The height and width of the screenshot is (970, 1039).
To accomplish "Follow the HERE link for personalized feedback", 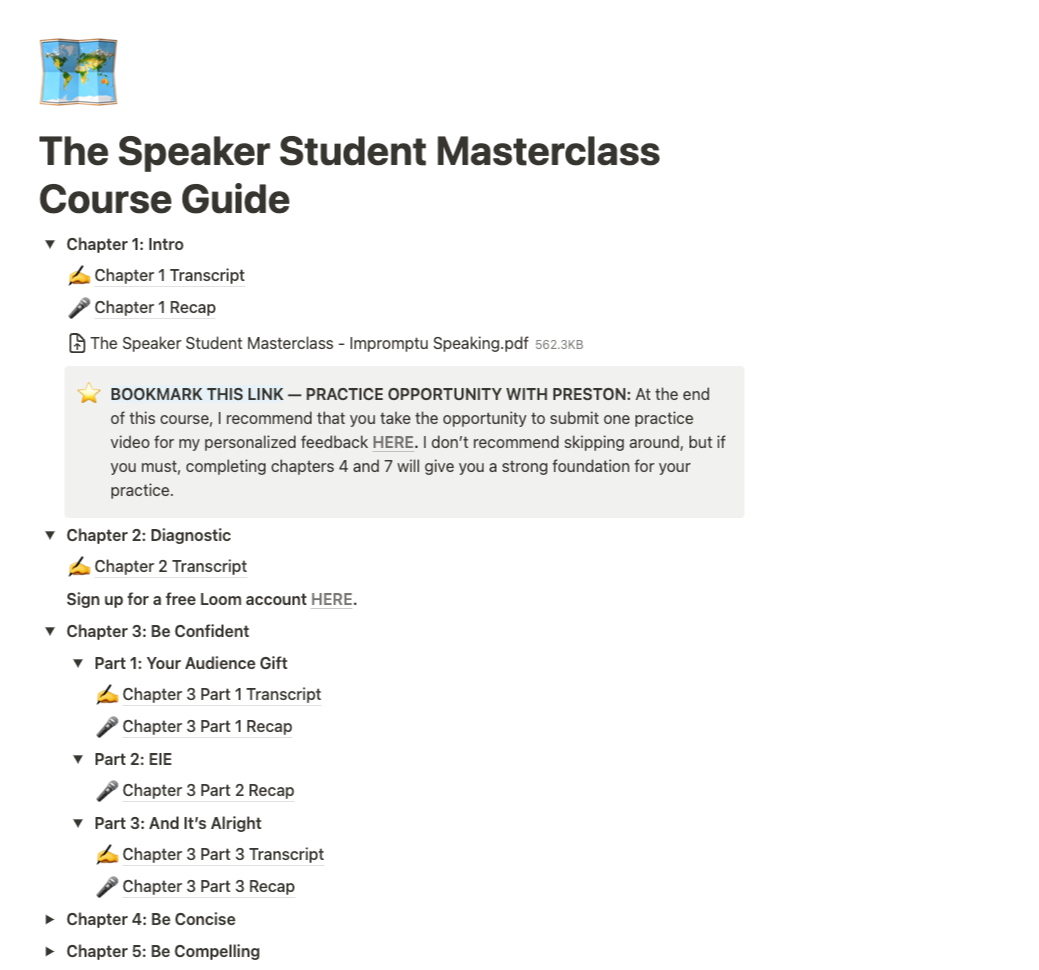I will 393,442.
